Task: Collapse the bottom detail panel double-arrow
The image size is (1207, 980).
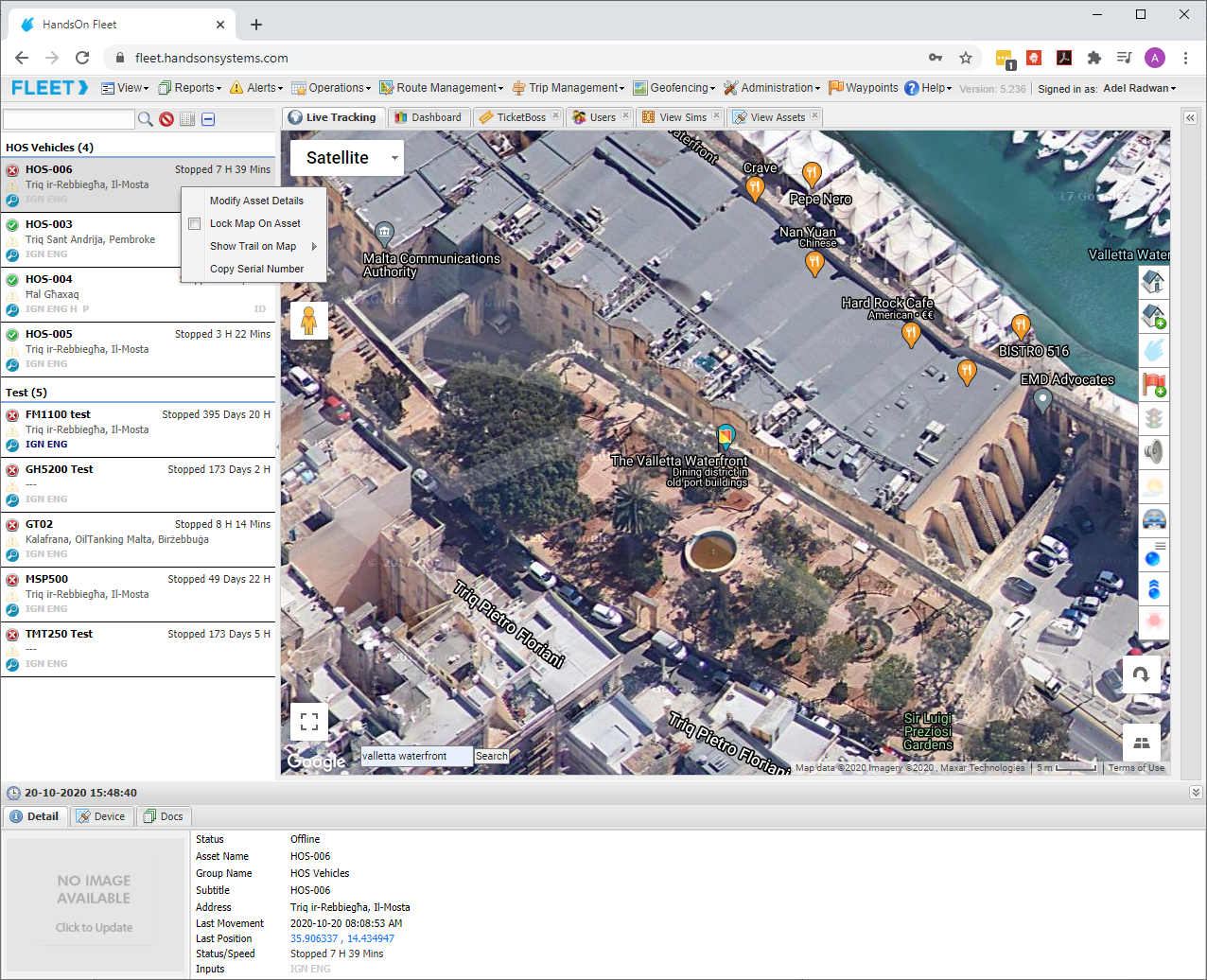Action: pos(1196,793)
